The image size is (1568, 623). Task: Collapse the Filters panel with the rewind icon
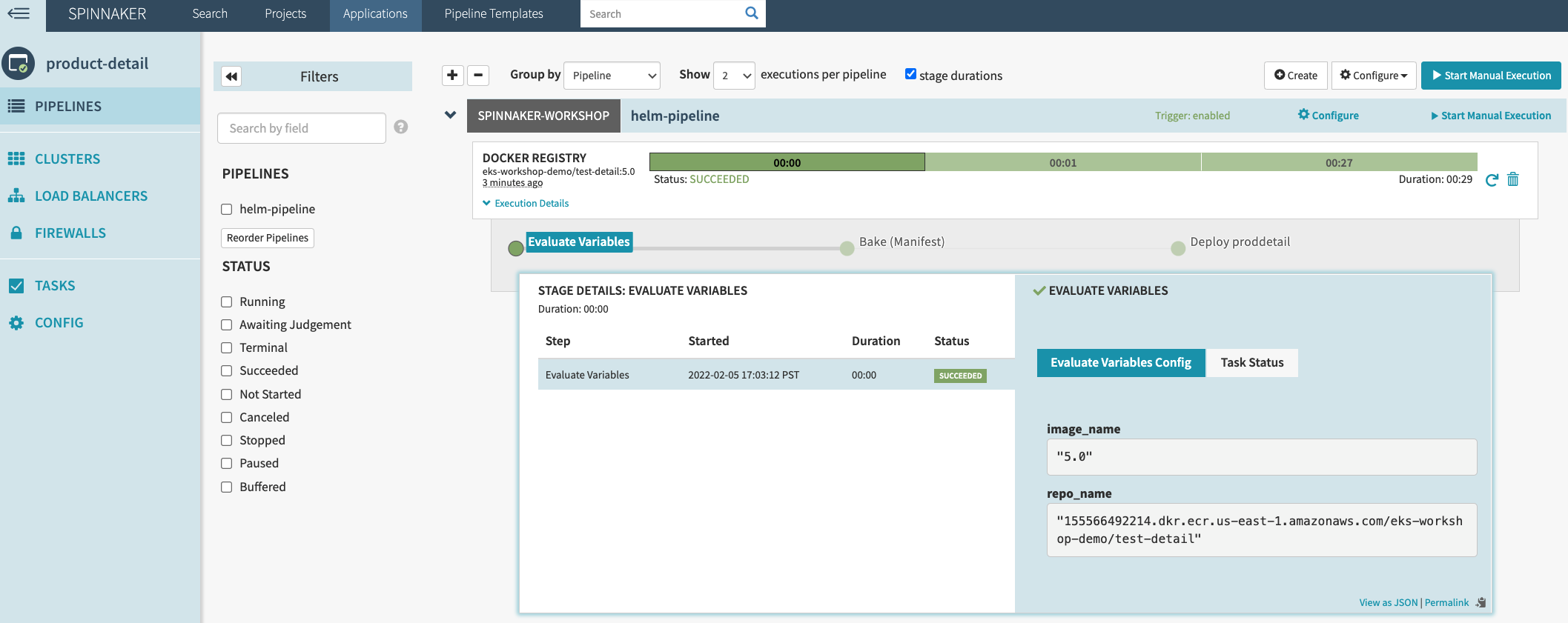coord(231,76)
